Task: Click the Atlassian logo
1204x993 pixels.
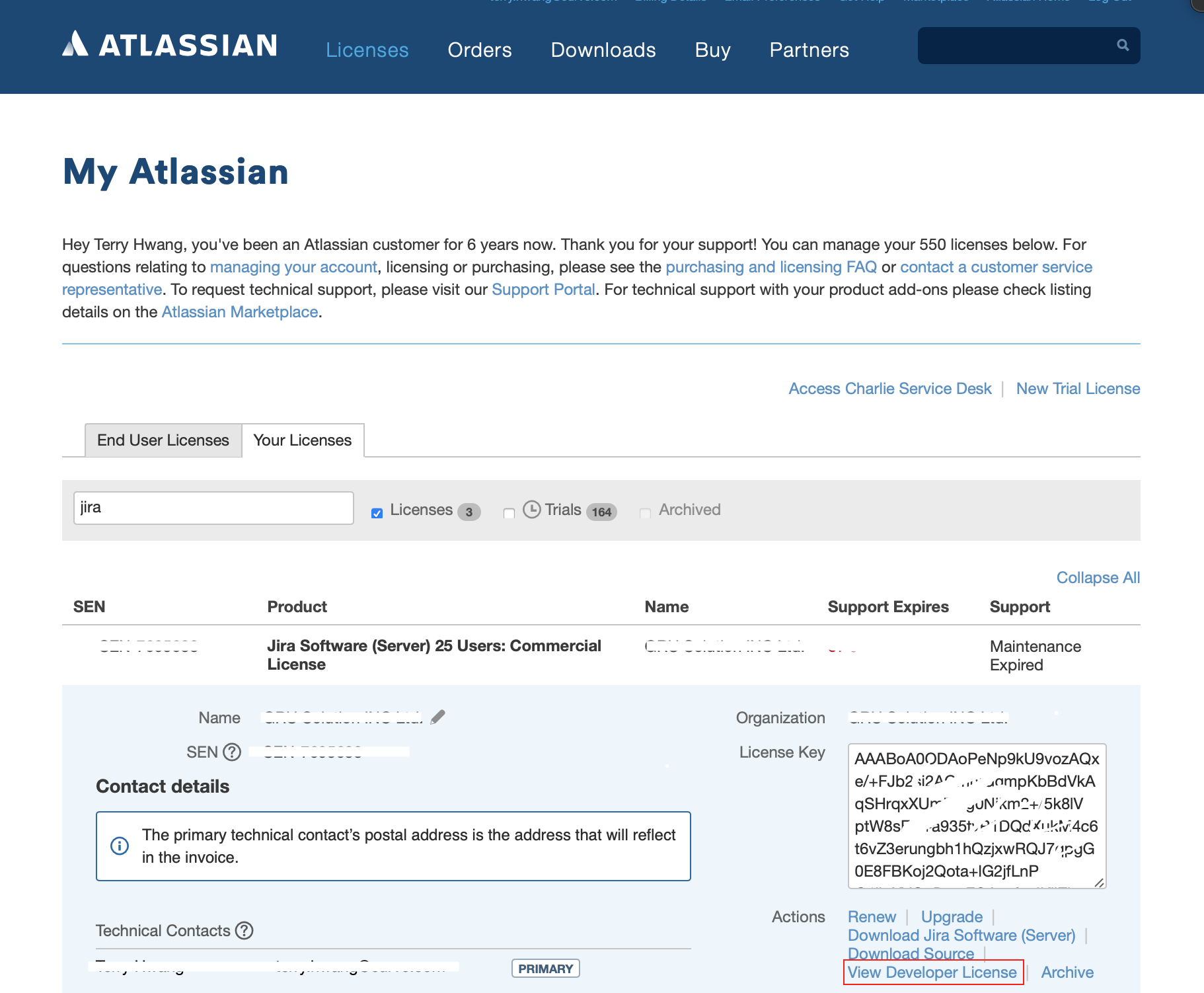Action: point(170,44)
